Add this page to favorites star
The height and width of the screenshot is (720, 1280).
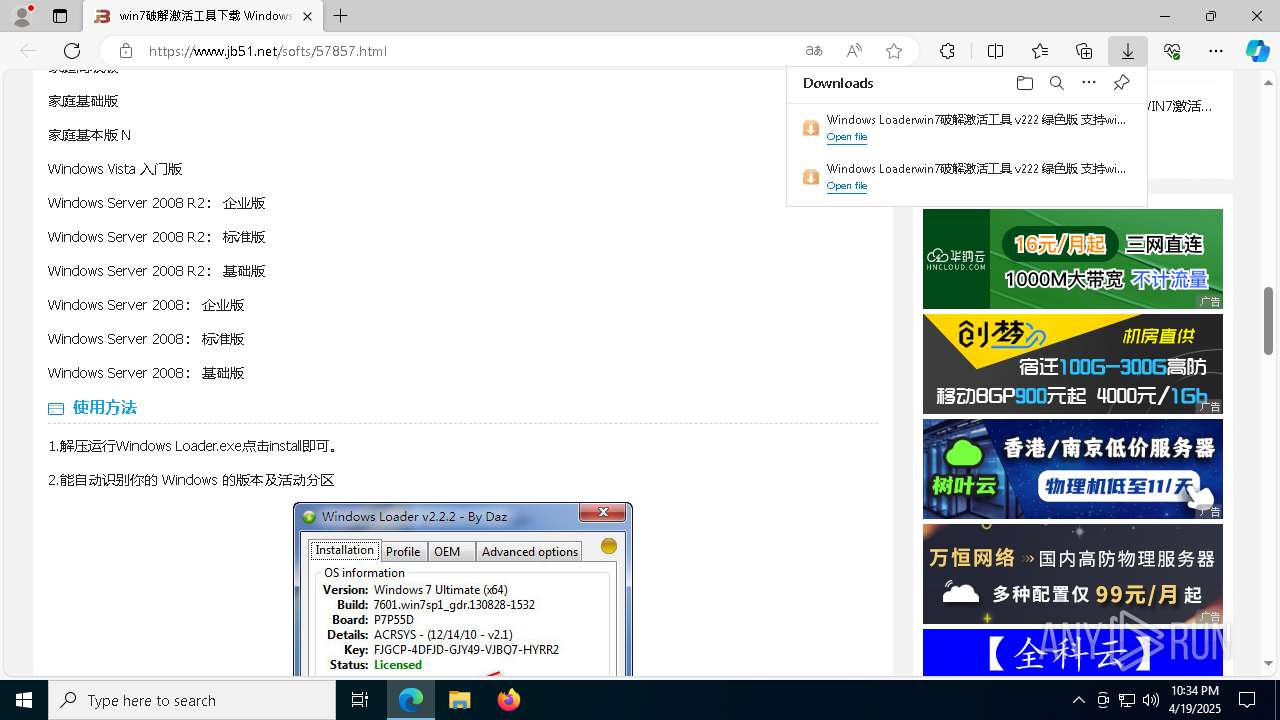click(894, 51)
